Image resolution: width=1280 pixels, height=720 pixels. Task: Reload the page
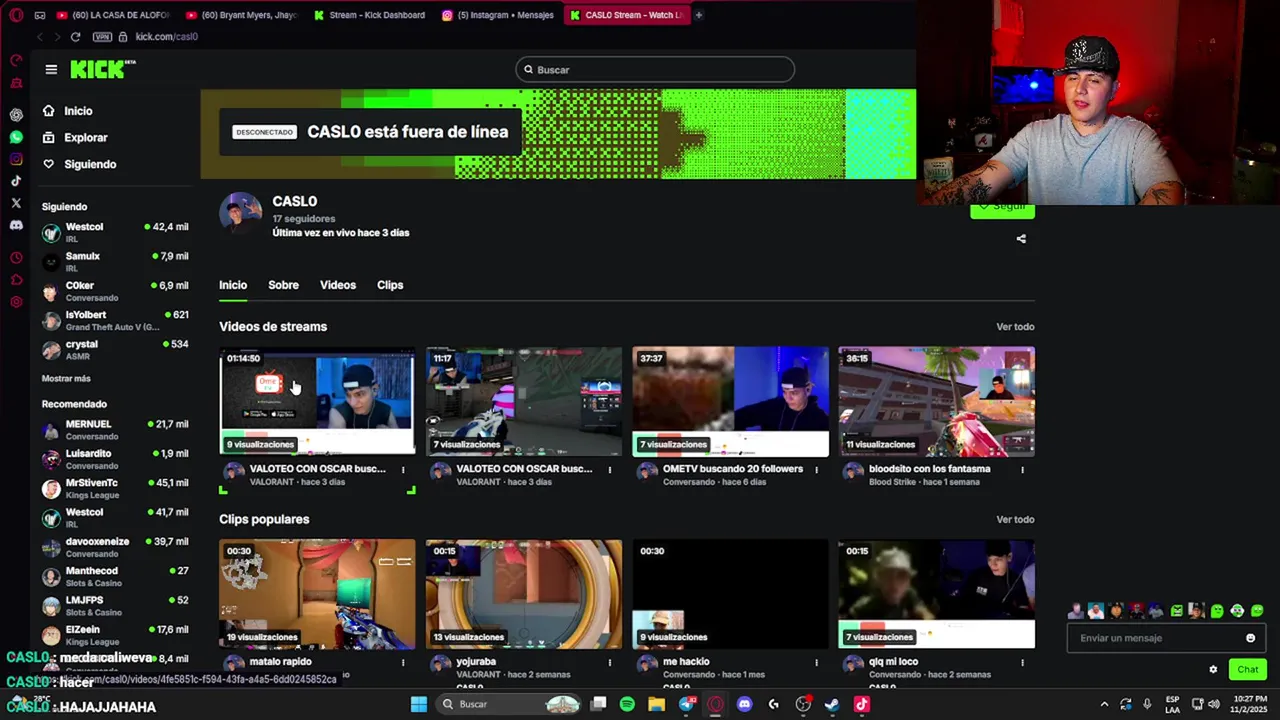(x=75, y=37)
